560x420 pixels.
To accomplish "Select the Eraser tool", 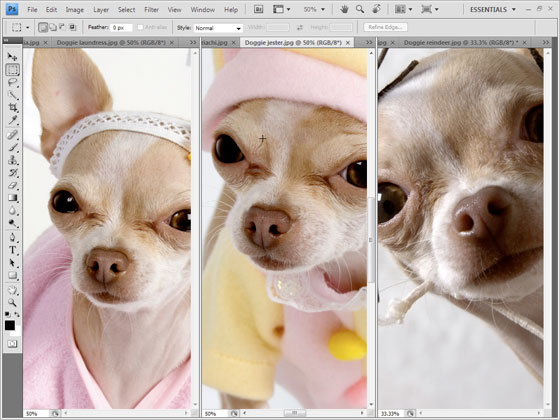I will coord(12,185).
